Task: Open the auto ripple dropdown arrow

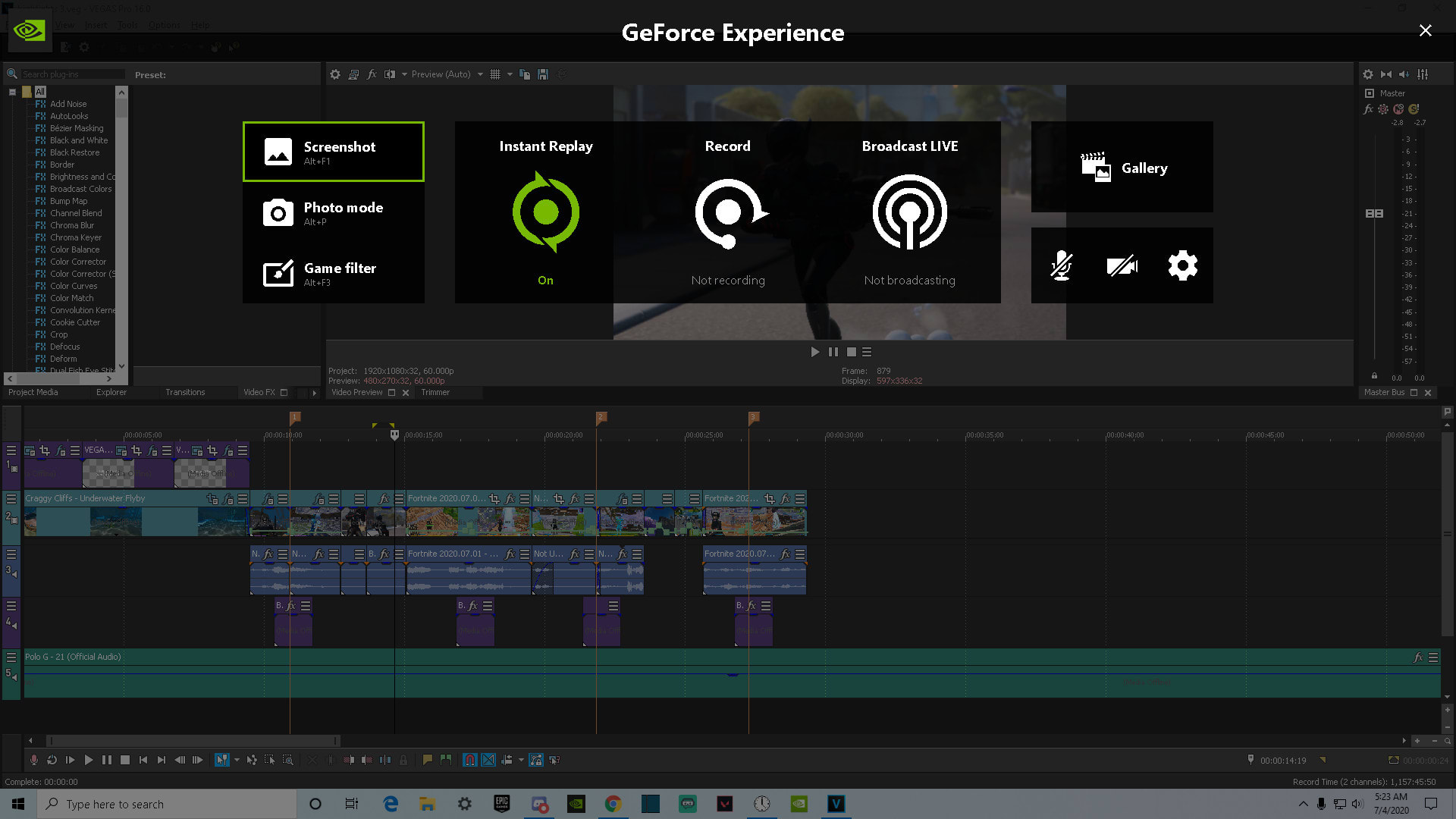Action: [521, 760]
